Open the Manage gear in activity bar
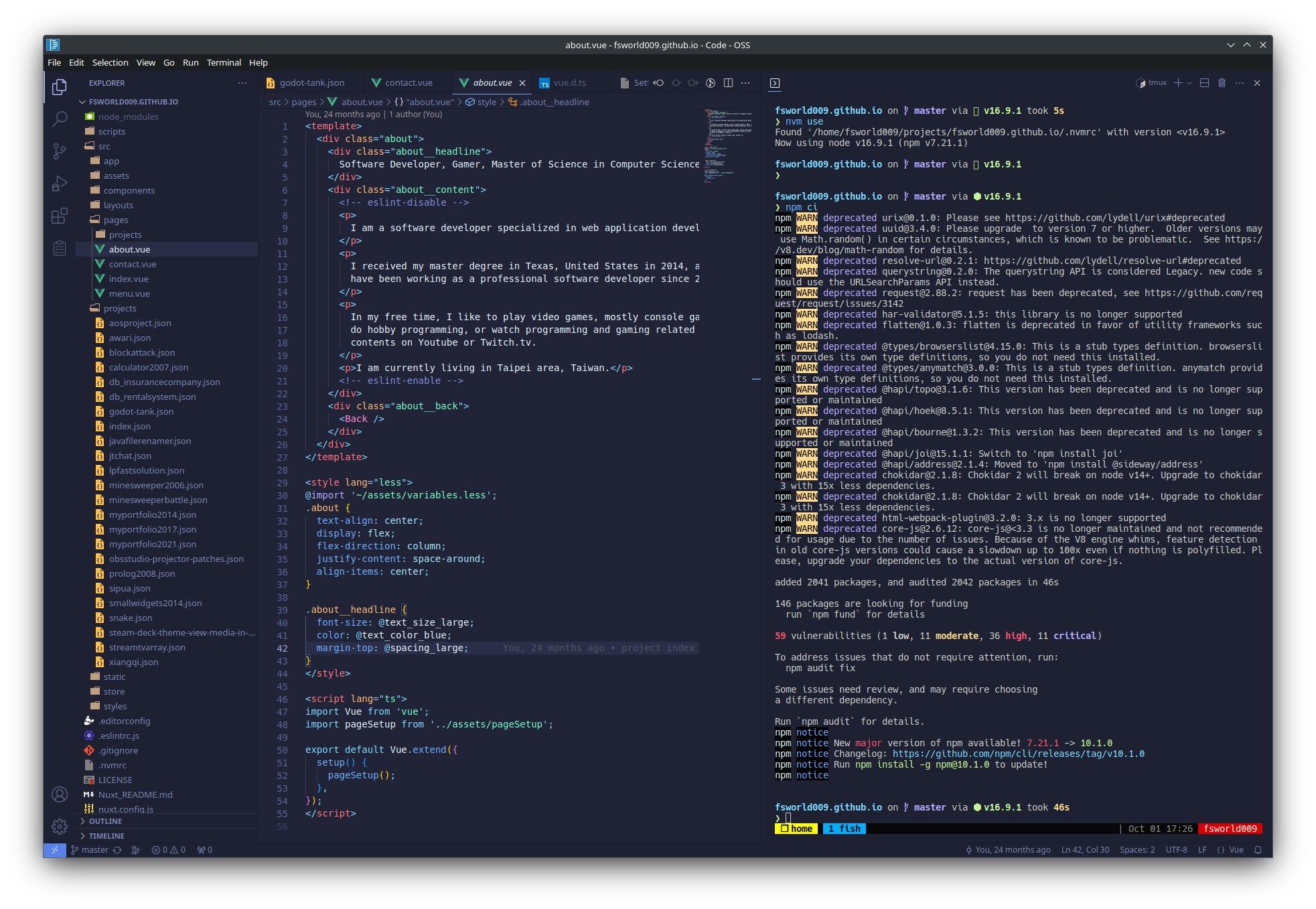Image resolution: width=1316 pixels, height=909 pixels. 60,827
